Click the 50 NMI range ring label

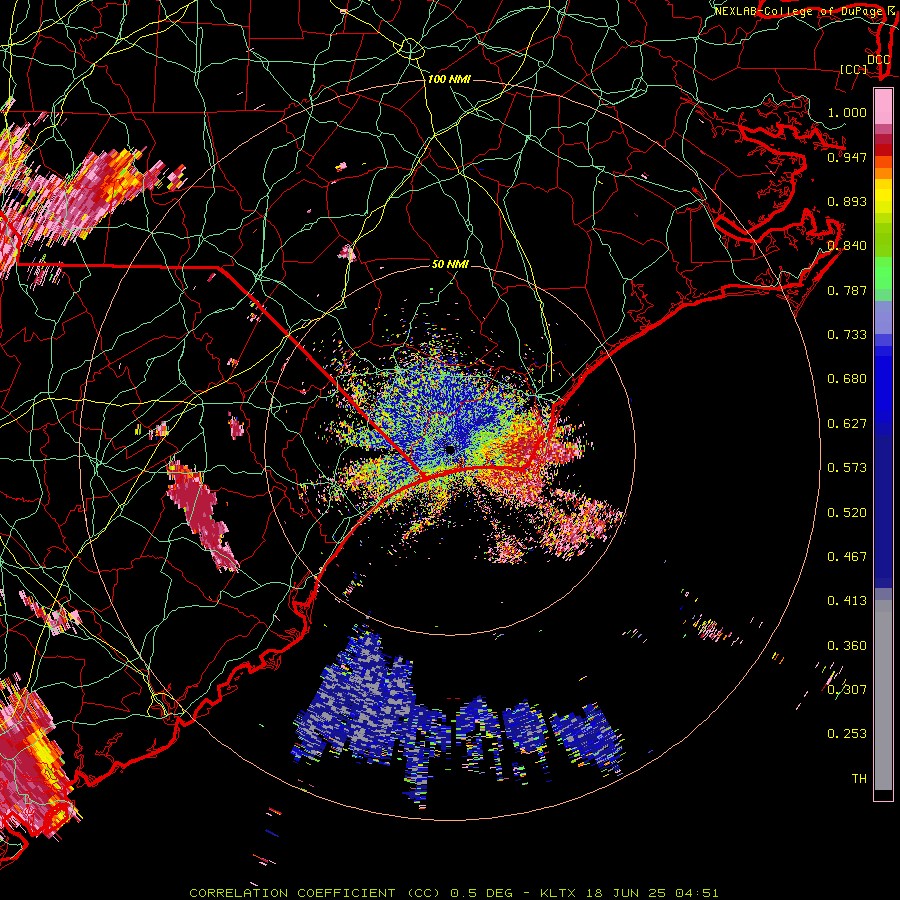pyautogui.click(x=450, y=264)
